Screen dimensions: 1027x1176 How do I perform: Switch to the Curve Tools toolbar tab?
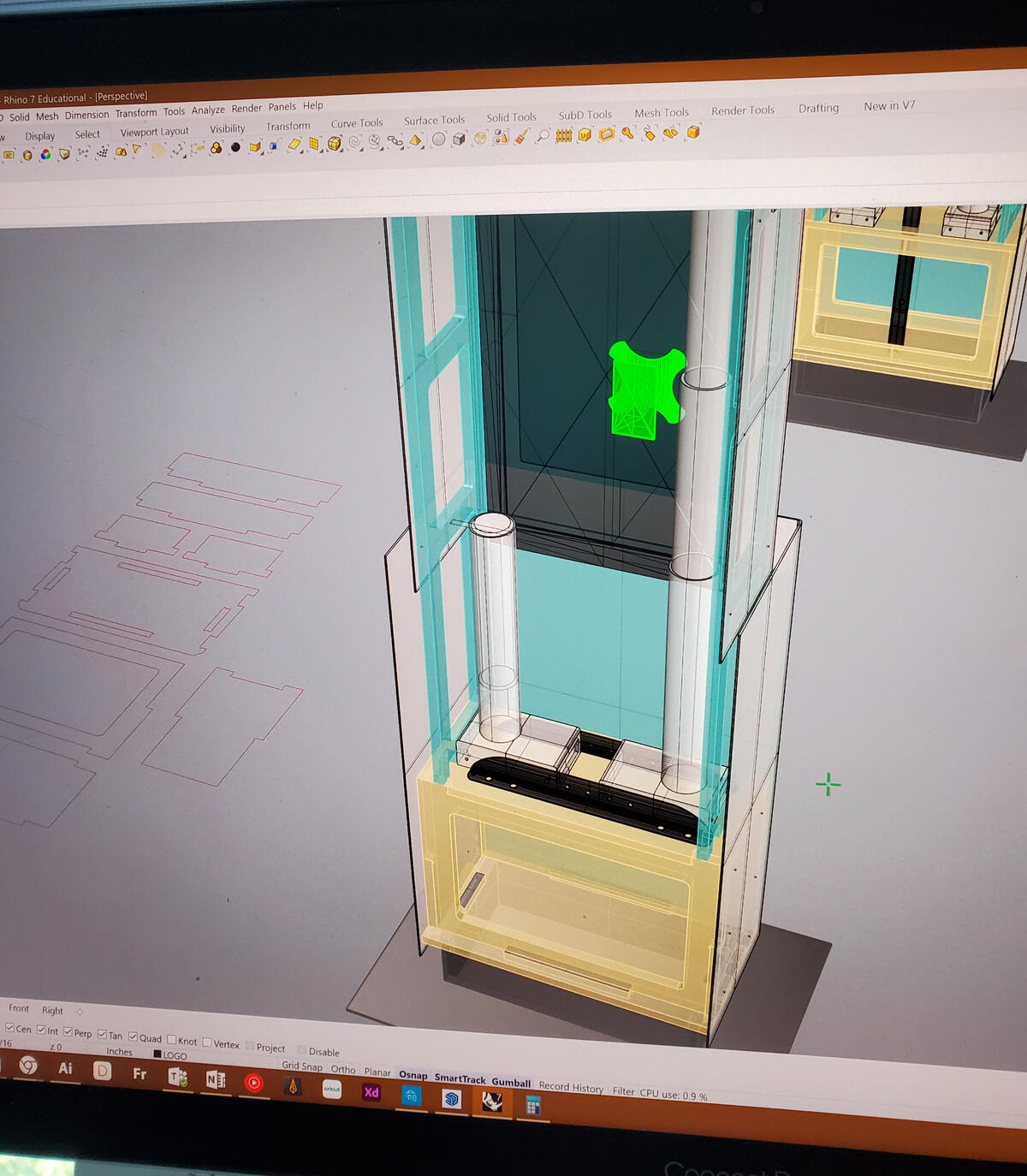pyautogui.click(x=357, y=123)
